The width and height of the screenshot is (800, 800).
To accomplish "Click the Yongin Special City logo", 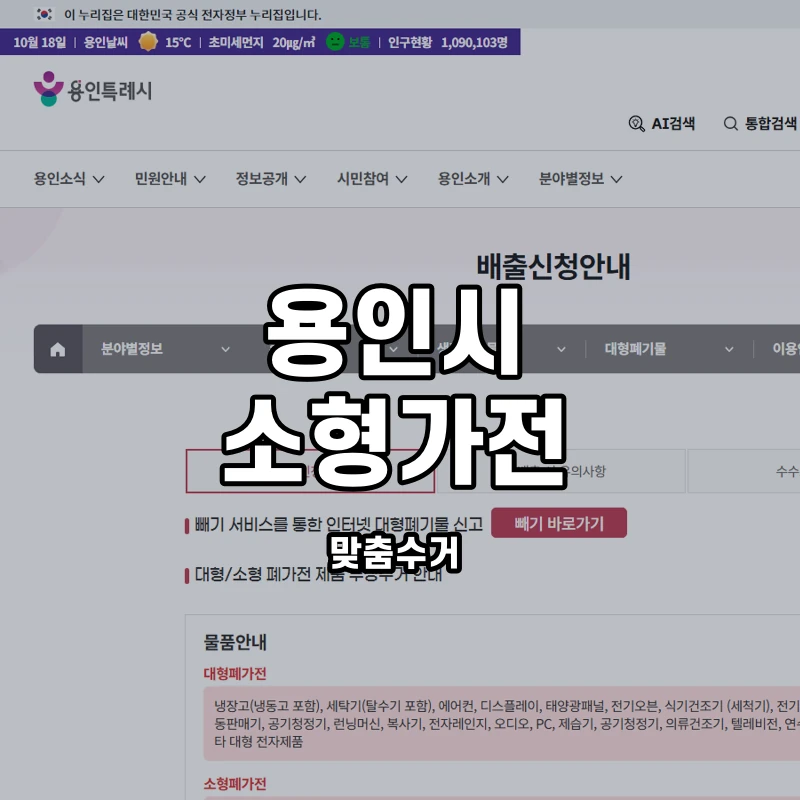I will pyautogui.click(x=93, y=89).
